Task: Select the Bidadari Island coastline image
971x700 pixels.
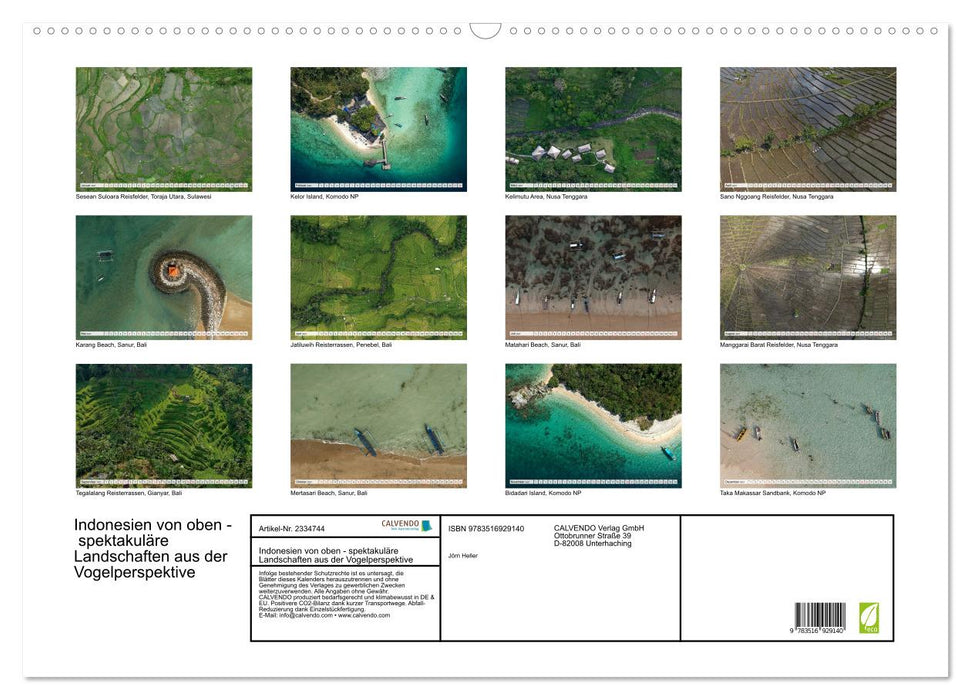Action: pos(593,426)
